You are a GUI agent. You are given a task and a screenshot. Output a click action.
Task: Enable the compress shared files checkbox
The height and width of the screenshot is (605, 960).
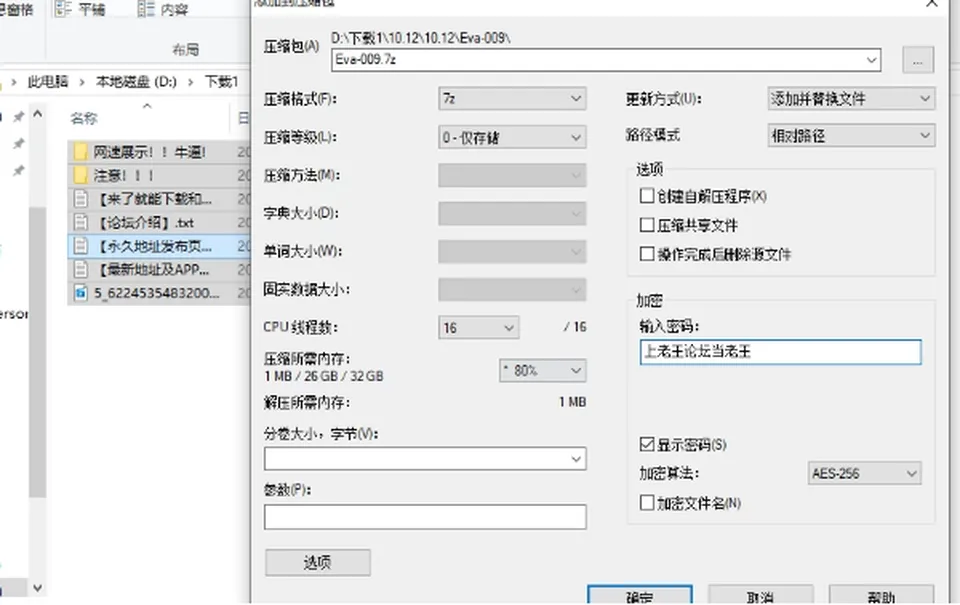click(x=647, y=225)
